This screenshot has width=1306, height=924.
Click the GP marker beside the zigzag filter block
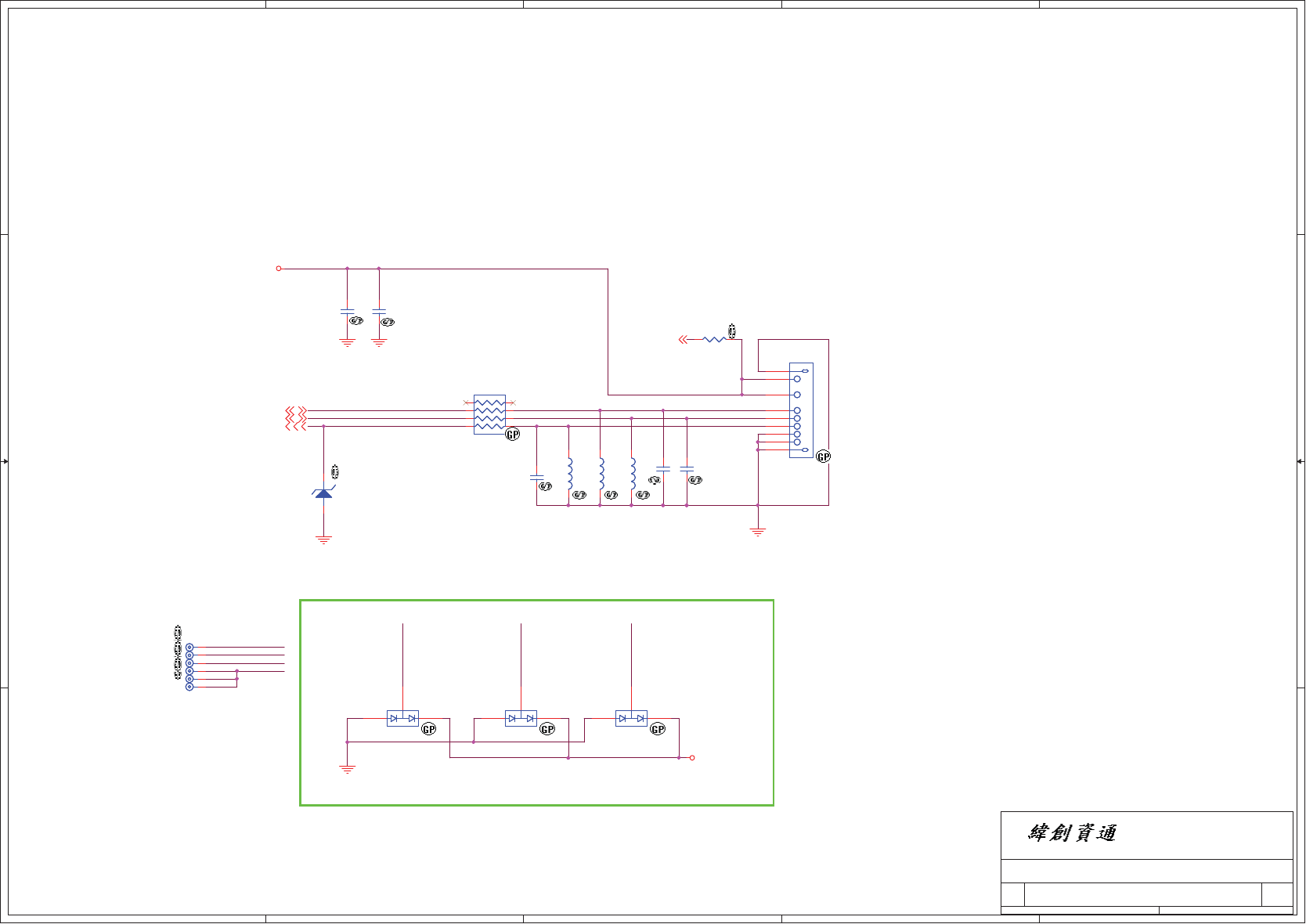[x=512, y=434]
